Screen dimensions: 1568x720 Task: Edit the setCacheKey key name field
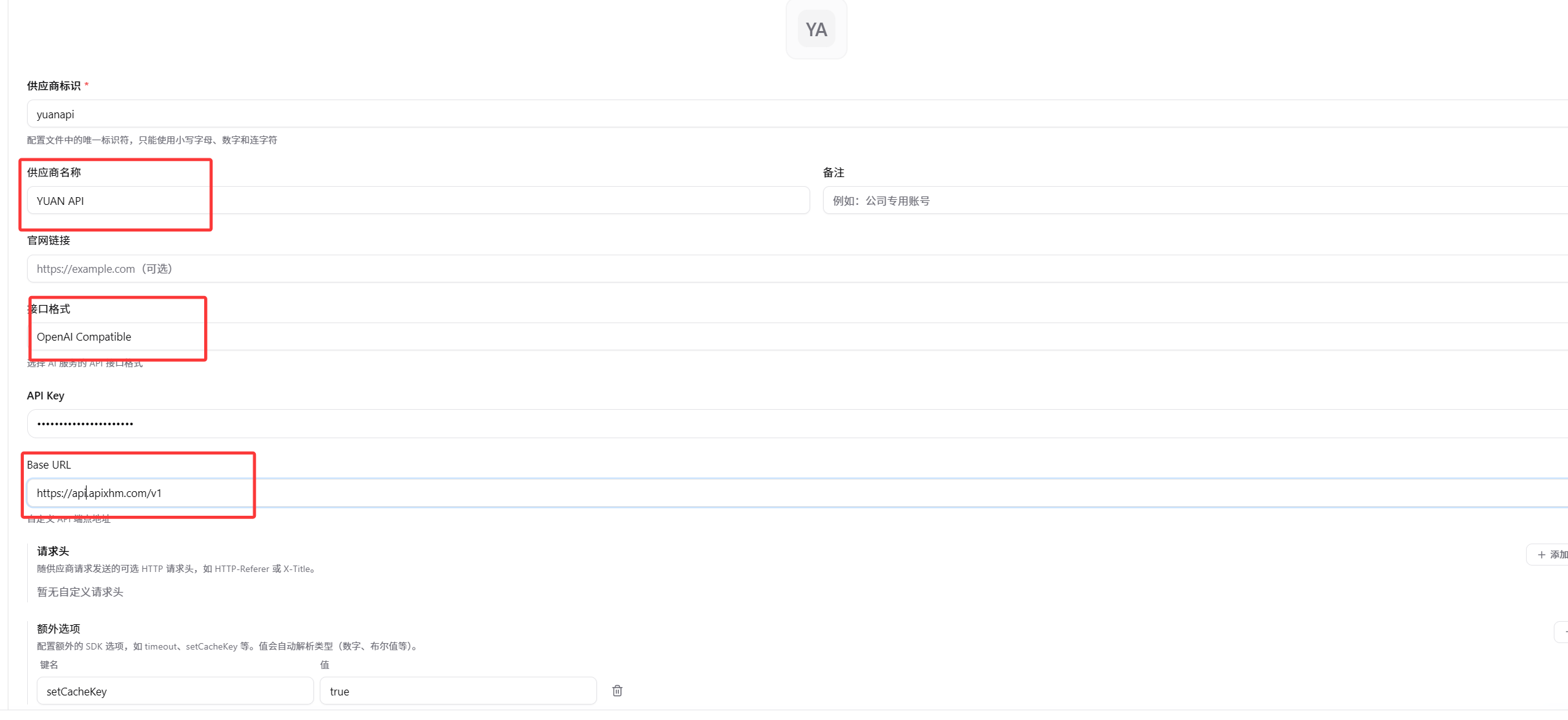(x=175, y=691)
